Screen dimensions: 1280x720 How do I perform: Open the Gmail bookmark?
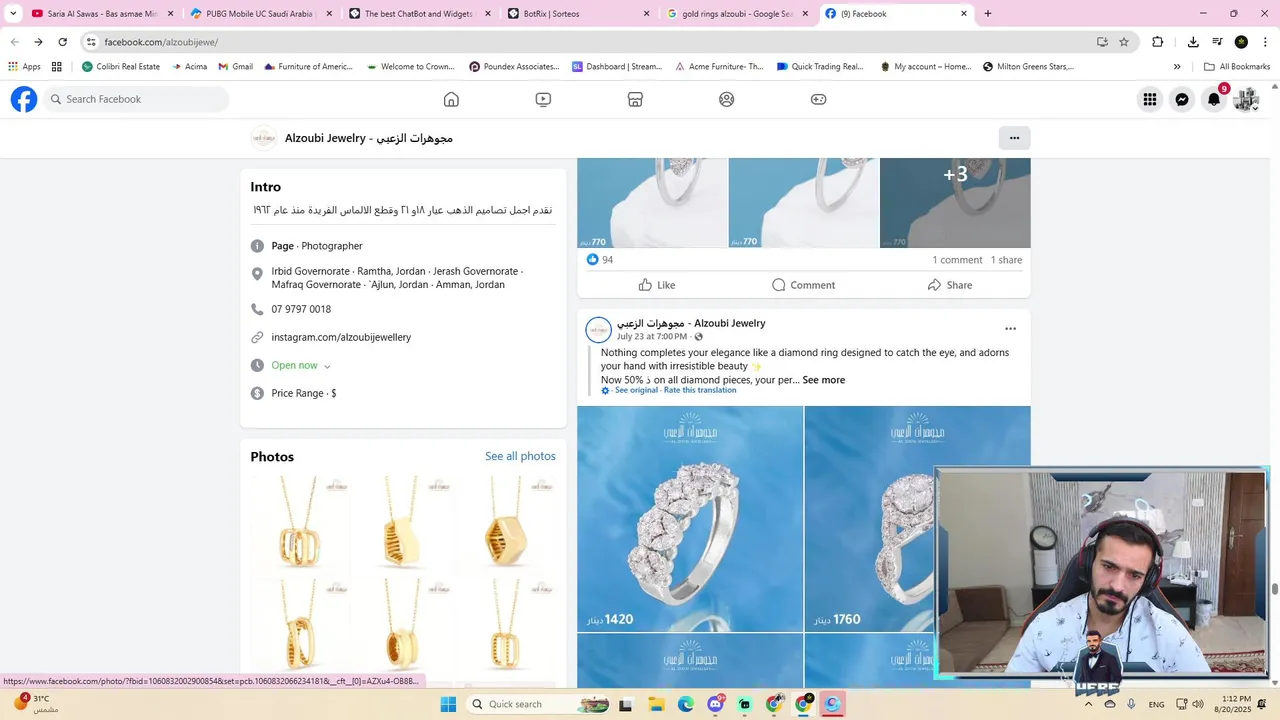235,67
